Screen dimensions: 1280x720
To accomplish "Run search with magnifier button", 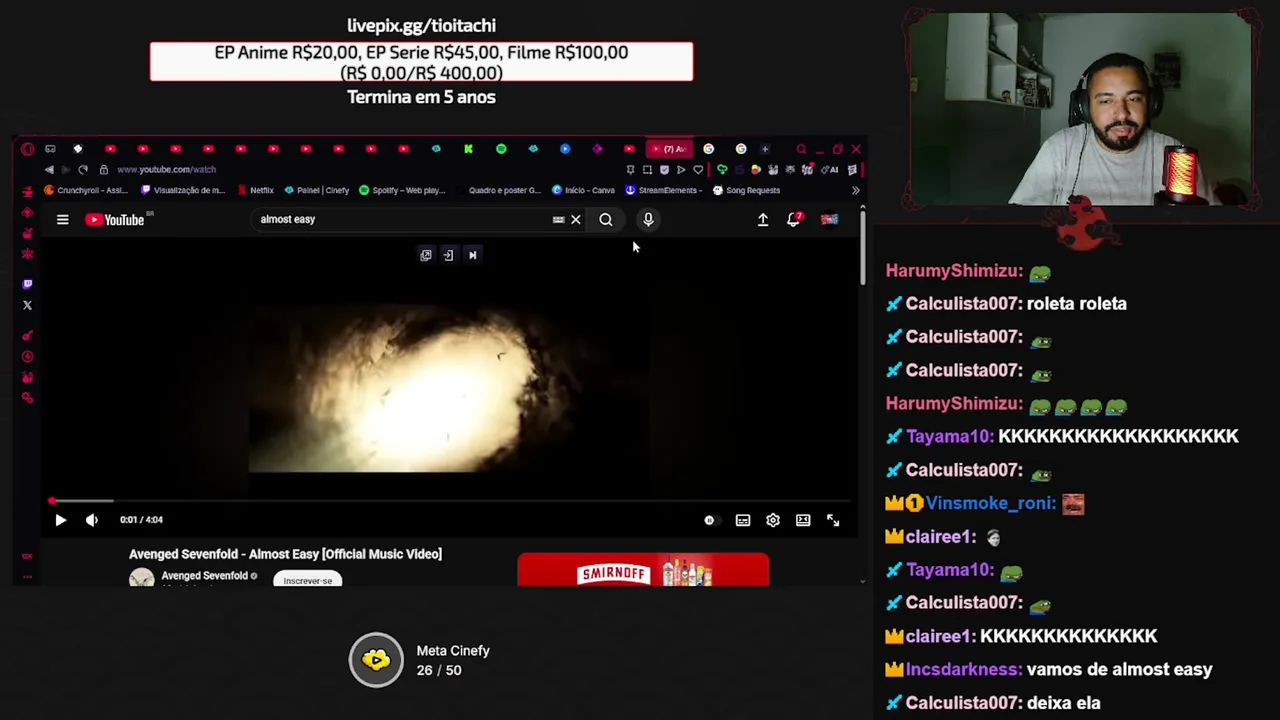I will (606, 220).
